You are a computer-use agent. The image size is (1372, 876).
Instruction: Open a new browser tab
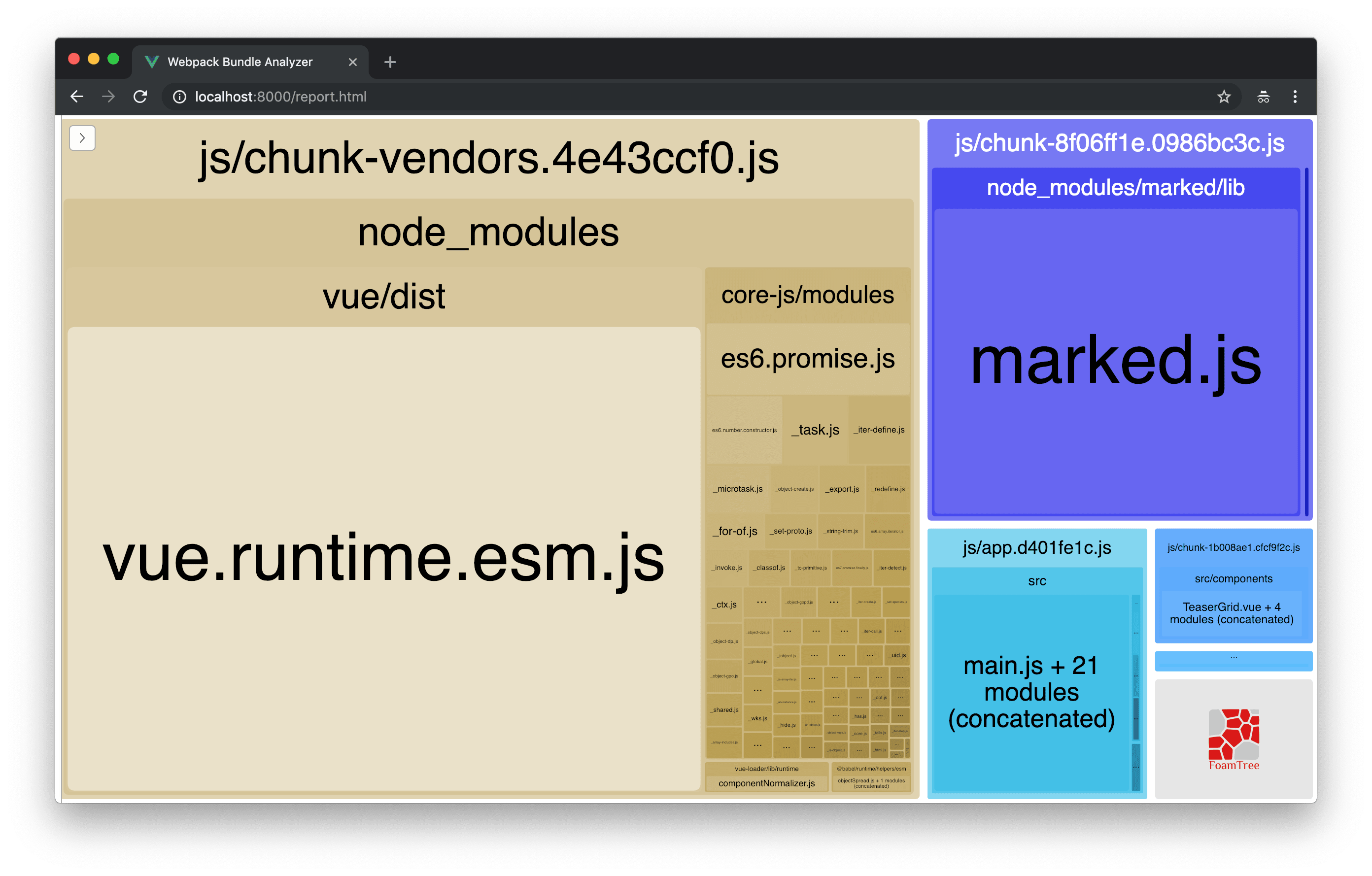point(390,62)
